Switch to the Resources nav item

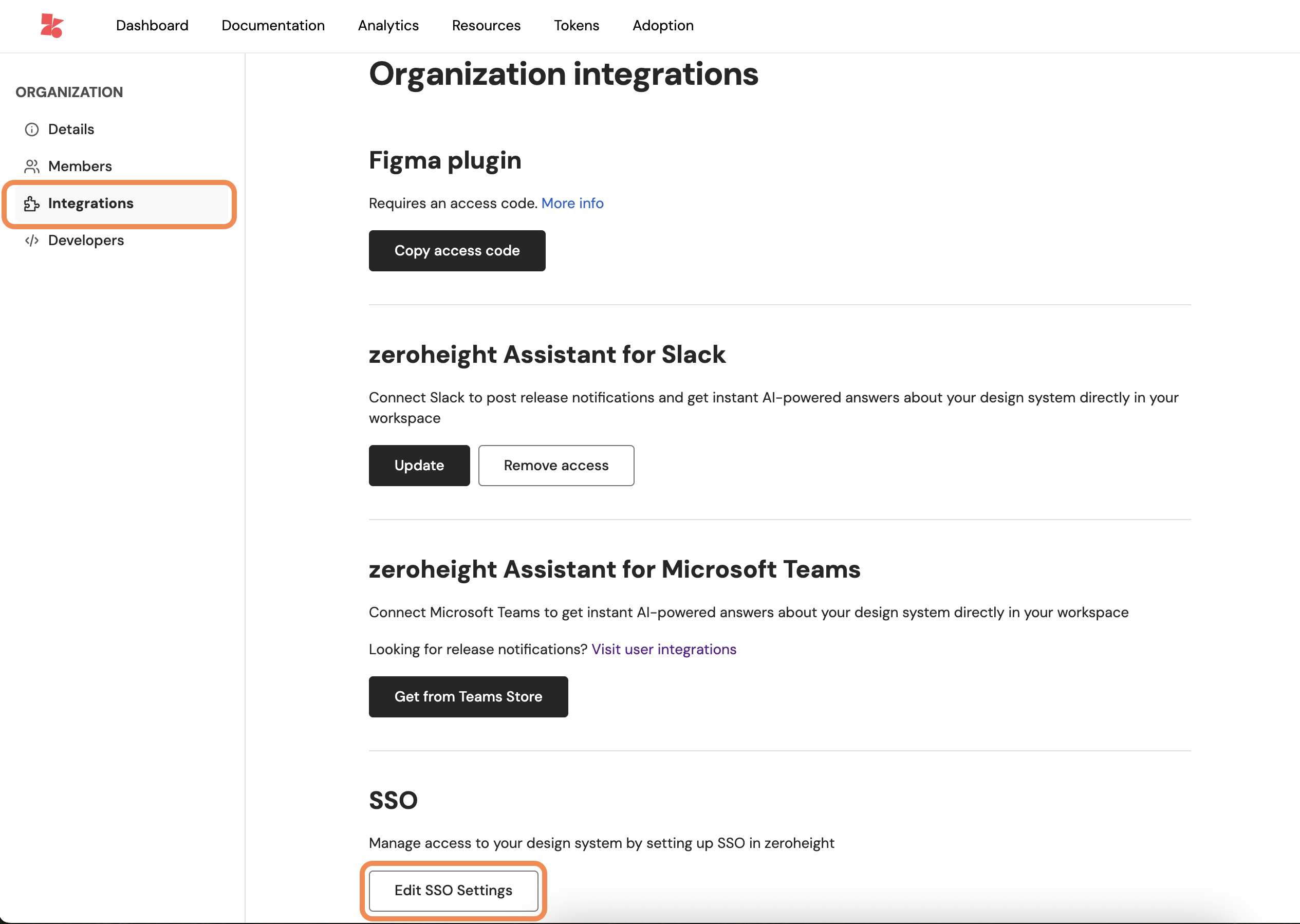[x=486, y=26]
